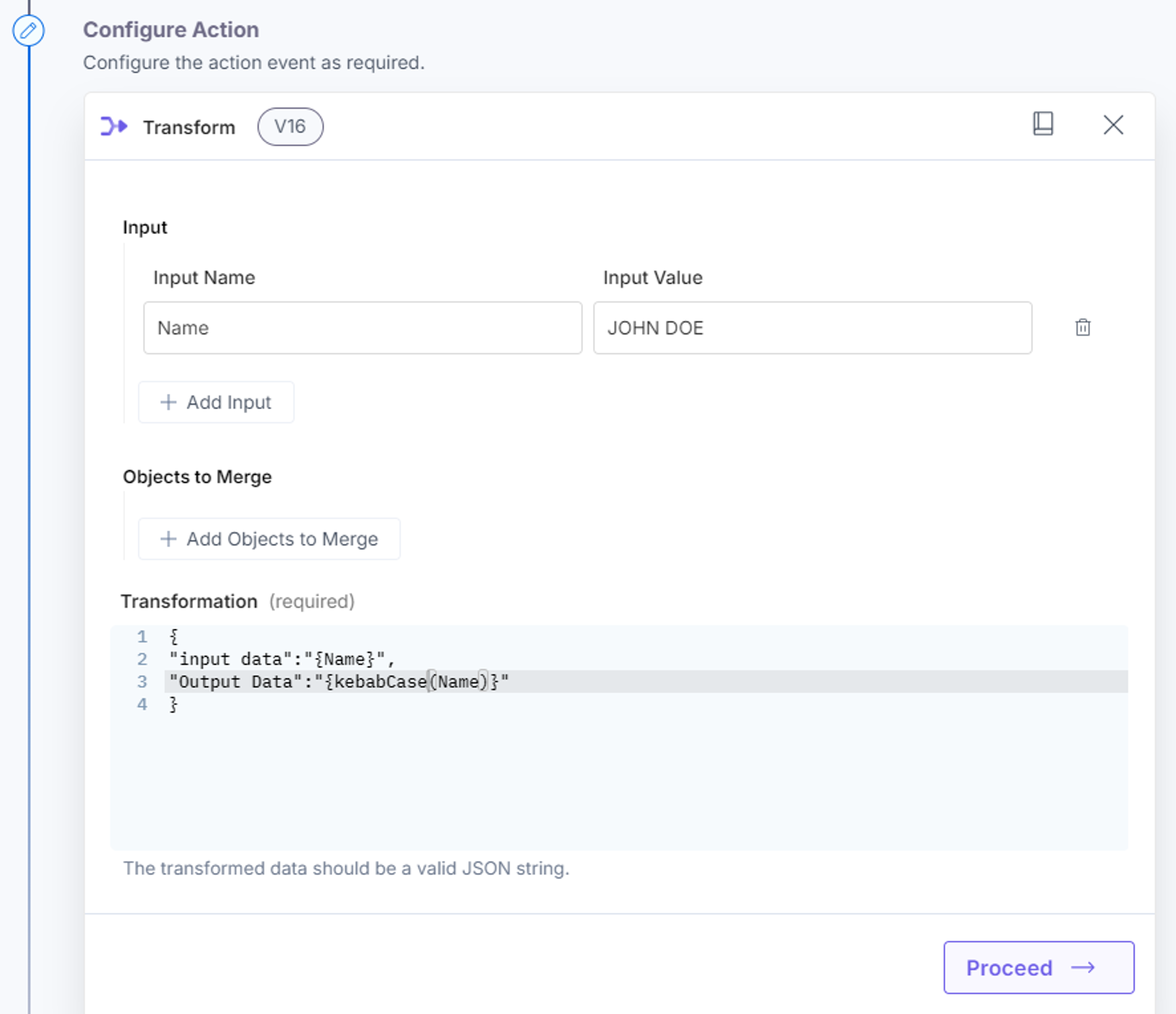Viewport: 1176px width, 1014px height.
Task: Click the Proceed button
Action: tap(1039, 967)
